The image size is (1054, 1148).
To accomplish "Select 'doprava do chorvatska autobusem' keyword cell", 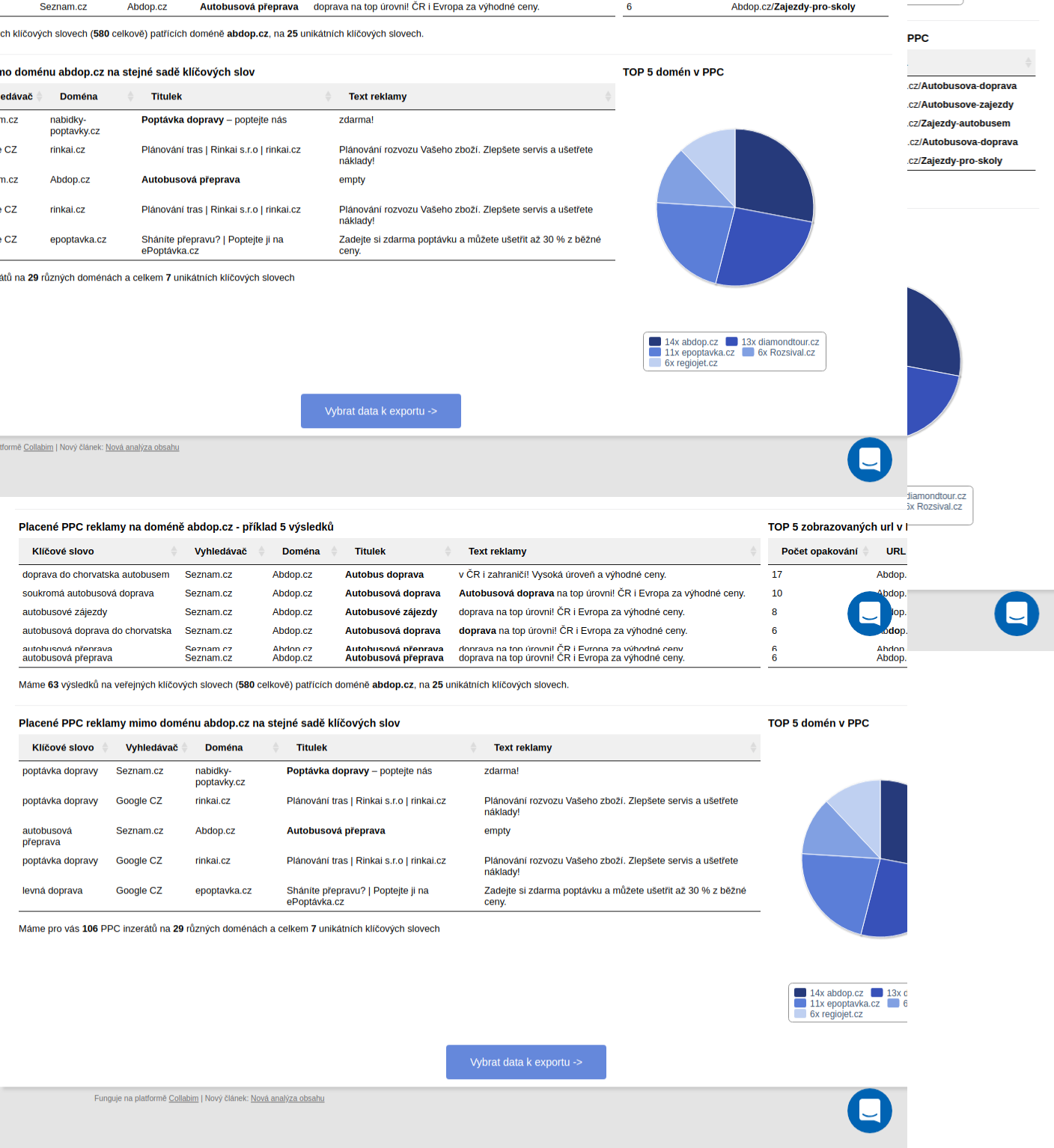I will pos(96,575).
